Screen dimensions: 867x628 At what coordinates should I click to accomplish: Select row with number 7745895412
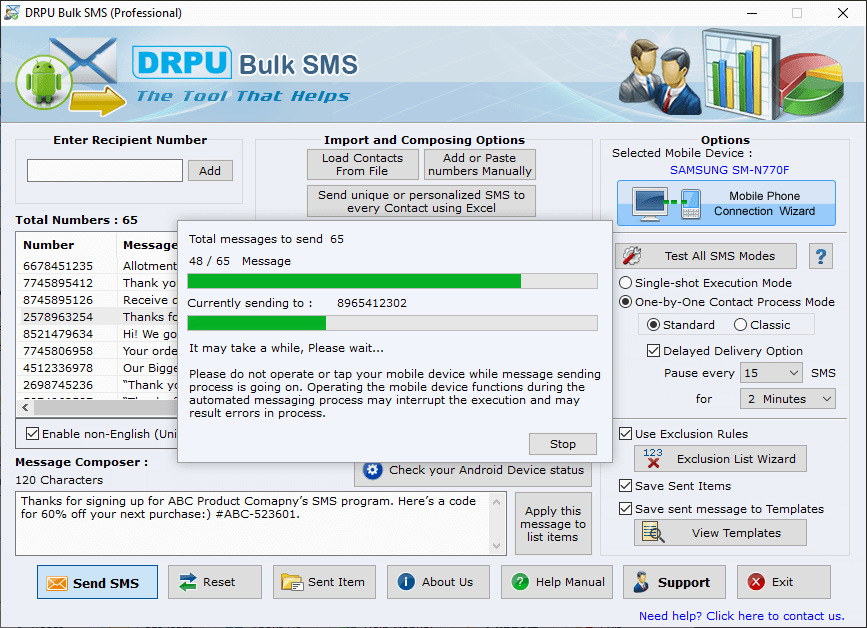pyautogui.click(x=97, y=283)
